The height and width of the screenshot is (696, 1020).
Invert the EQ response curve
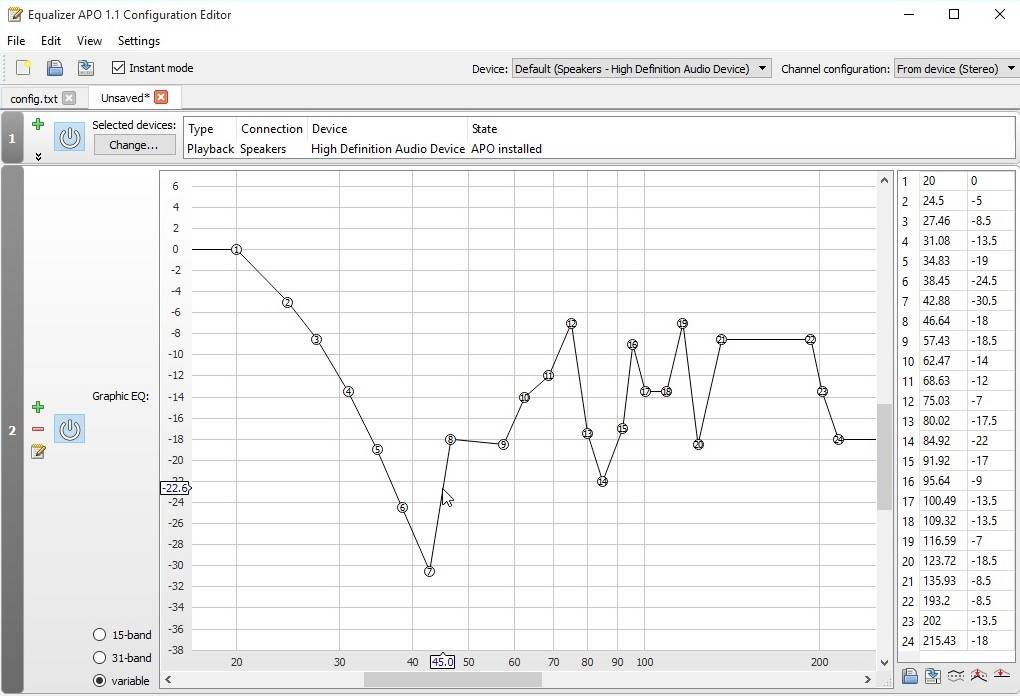click(956, 676)
